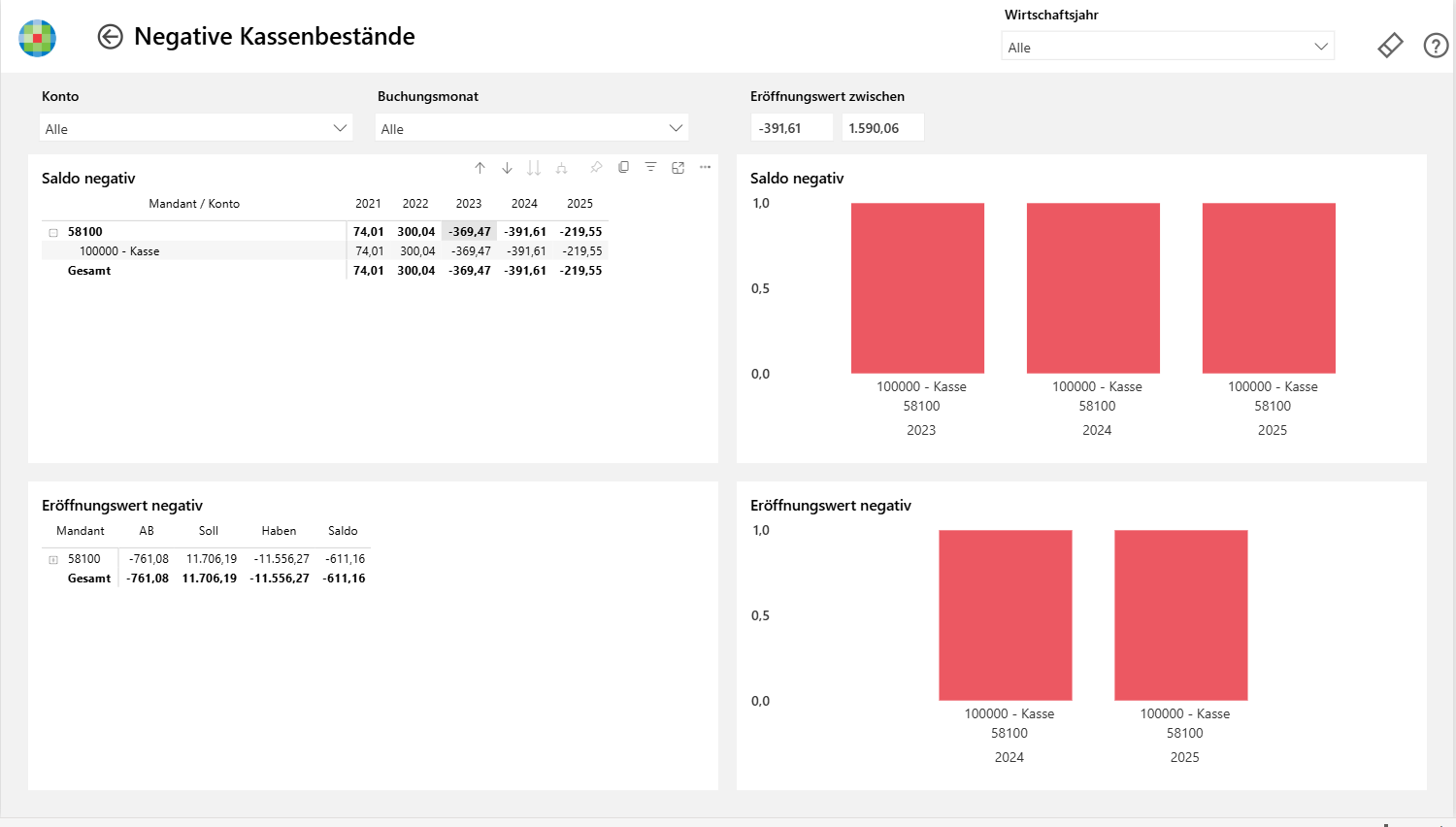The height and width of the screenshot is (827, 1456).
Task: Sort by the Soll column header
Action: (209, 531)
